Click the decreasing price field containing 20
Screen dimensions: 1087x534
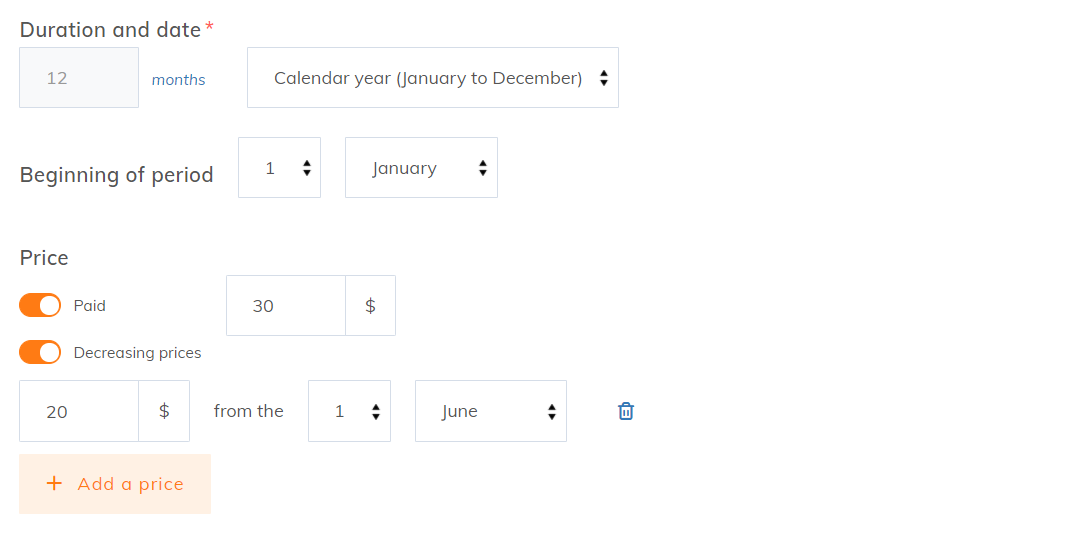click(x=79, y=411)
